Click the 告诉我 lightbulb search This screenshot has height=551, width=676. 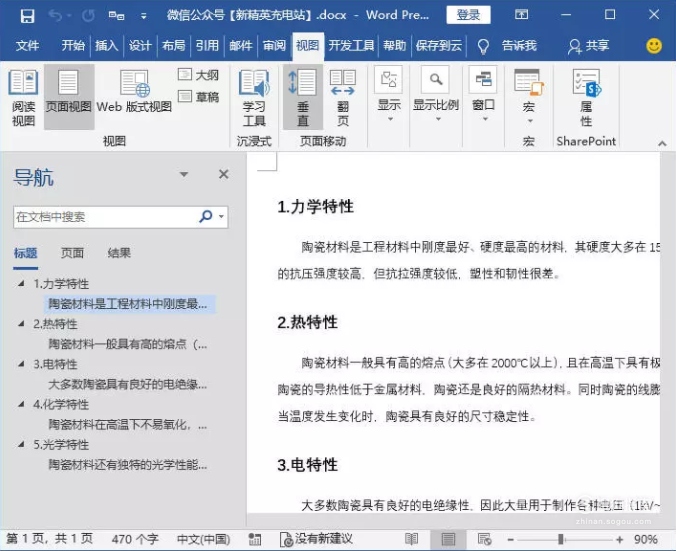pyautogui.click(x=507, y=46)
